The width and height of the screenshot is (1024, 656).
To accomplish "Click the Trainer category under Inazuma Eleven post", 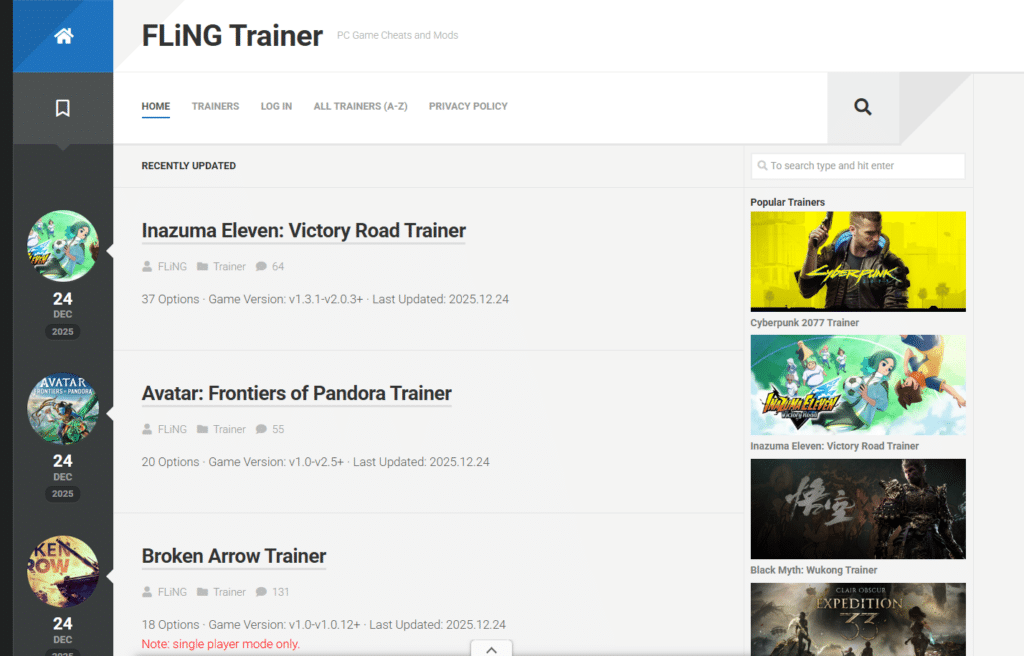I will [229, 267].
